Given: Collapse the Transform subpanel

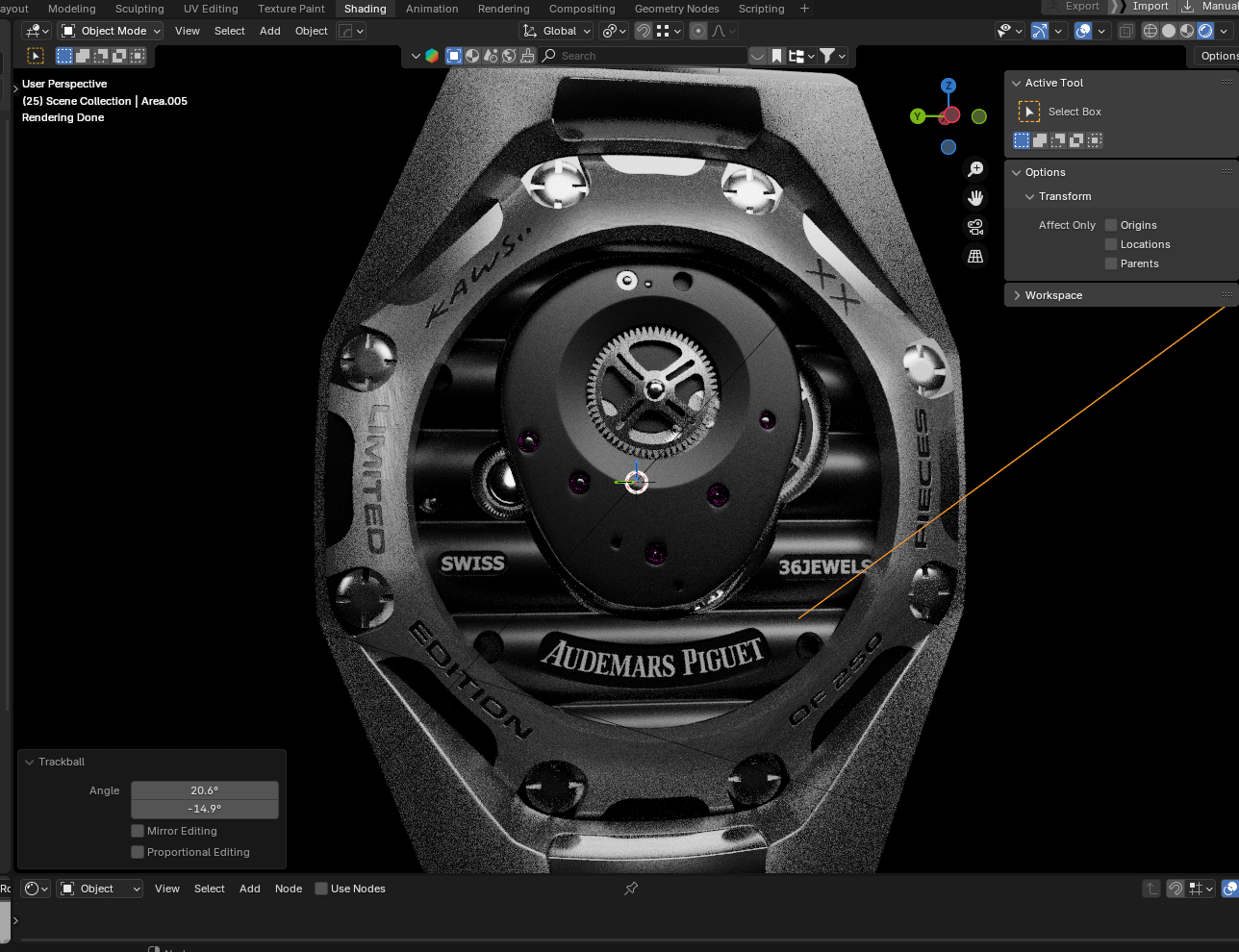Looking at the screenshot, I should [1030, 196].
